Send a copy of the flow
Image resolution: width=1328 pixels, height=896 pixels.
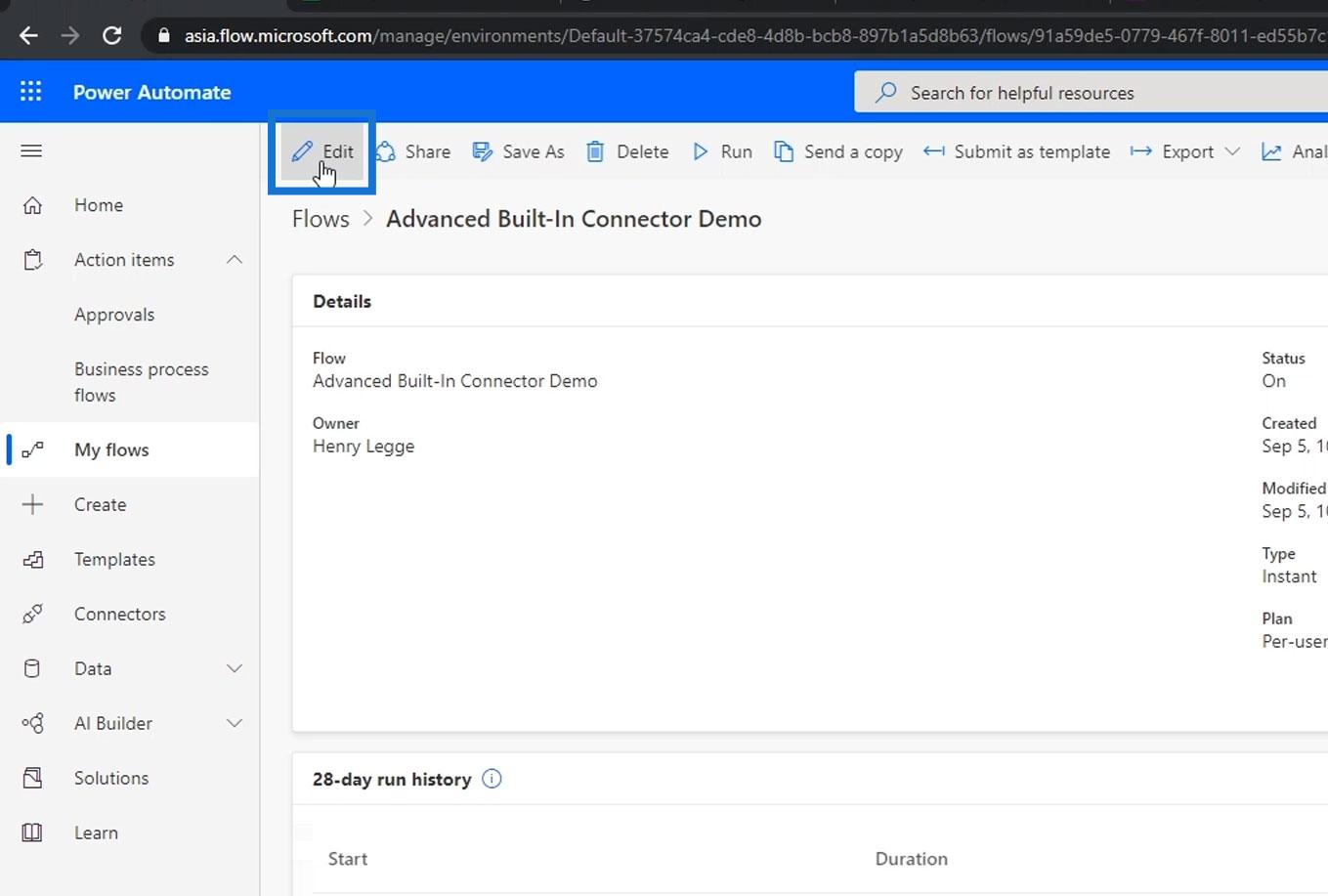tap(838, 151)
